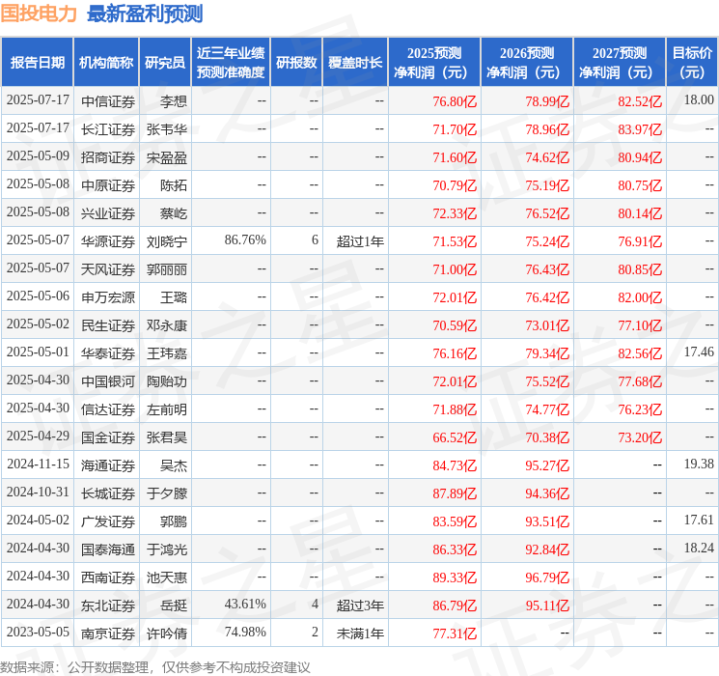Click 2025 forecast 70.59亿
The height and width of the screenshot is (676, 719).
[454, 325]
